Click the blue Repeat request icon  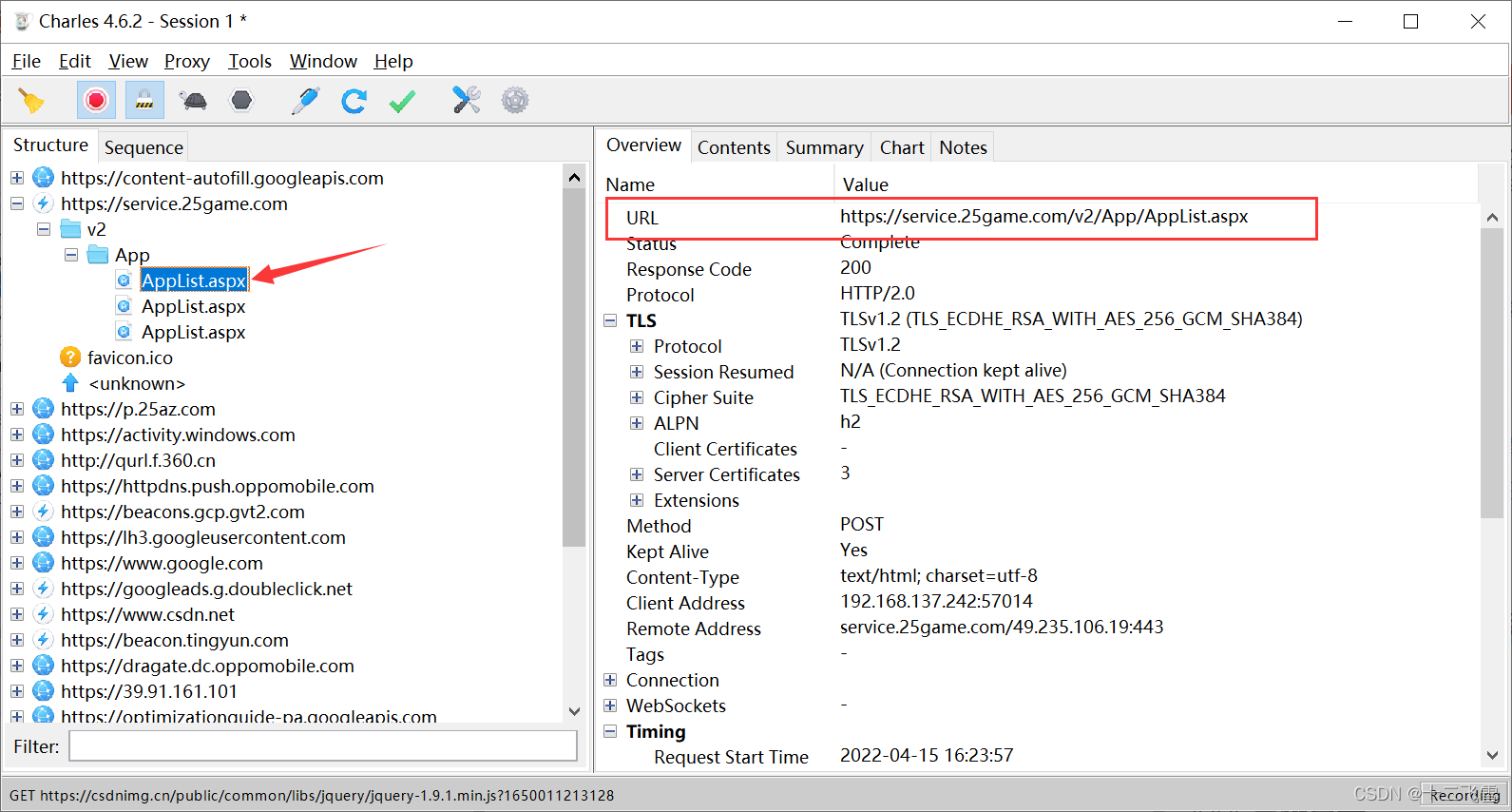click(x=354, y=100)
